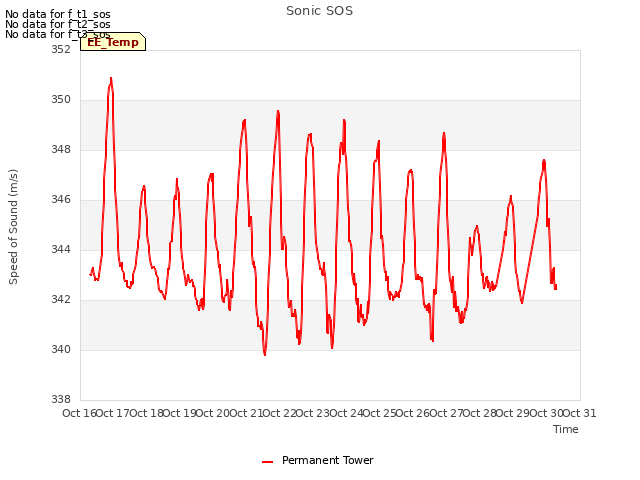This screenshot has width=640, height=480.
Task: Click the Oct 21 x-axis tick label
Action: [x=247, y=413]
